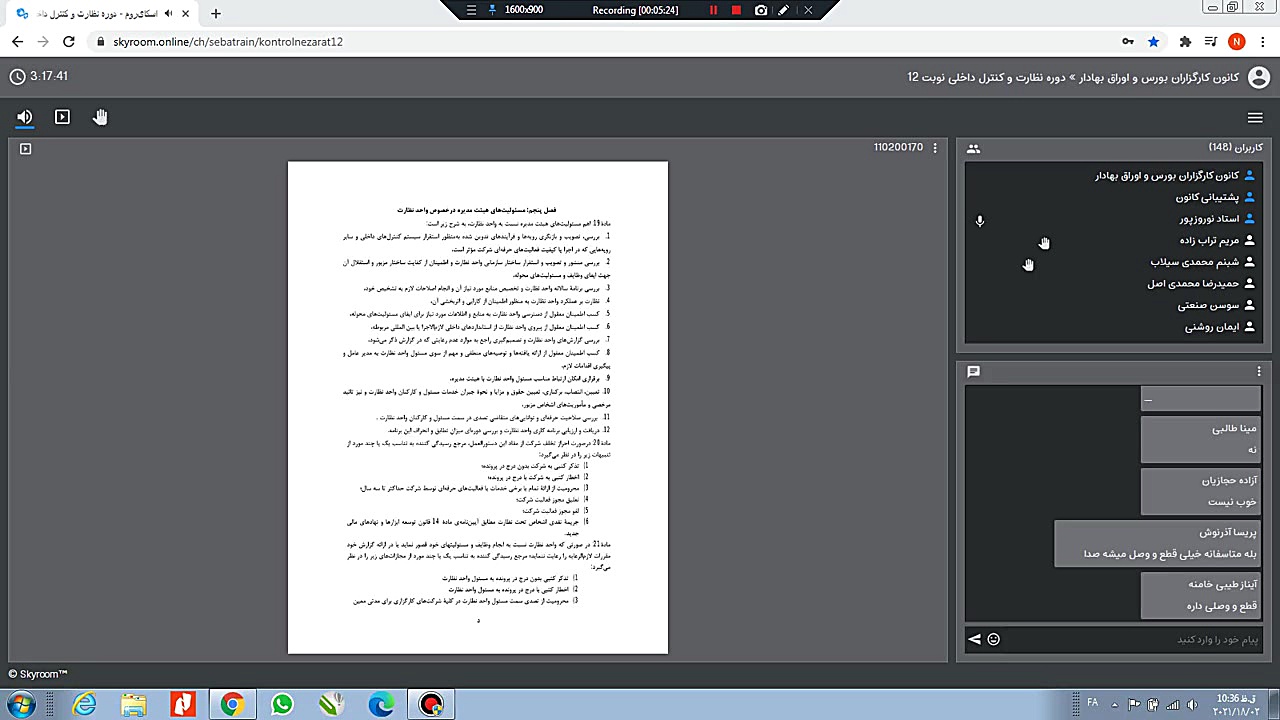Open WhatsApp from the taskbar
The image size is (1280, 720).
282,705
